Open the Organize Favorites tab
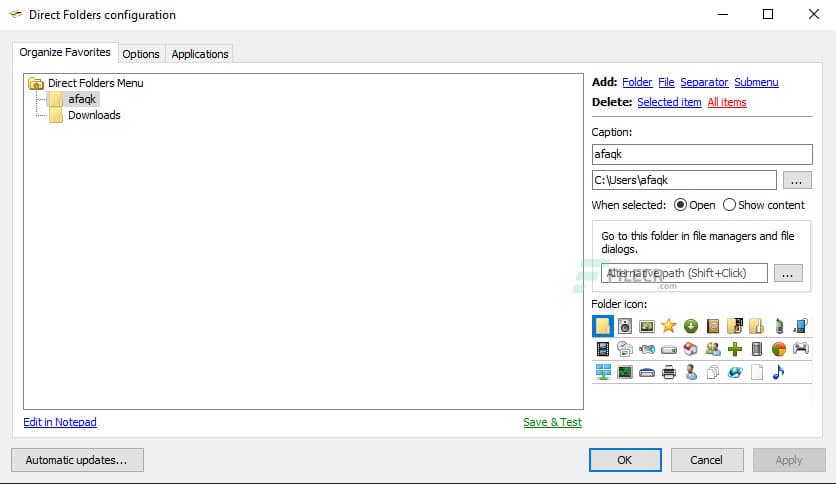 (x=65, y=52)
